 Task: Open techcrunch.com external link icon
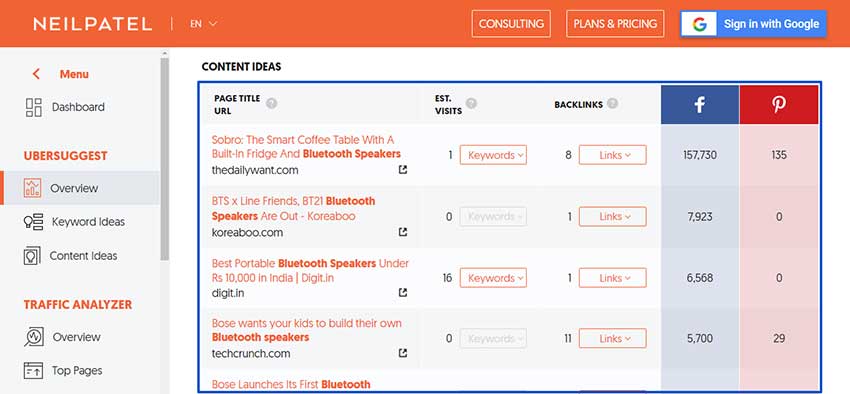pos(403,353)
